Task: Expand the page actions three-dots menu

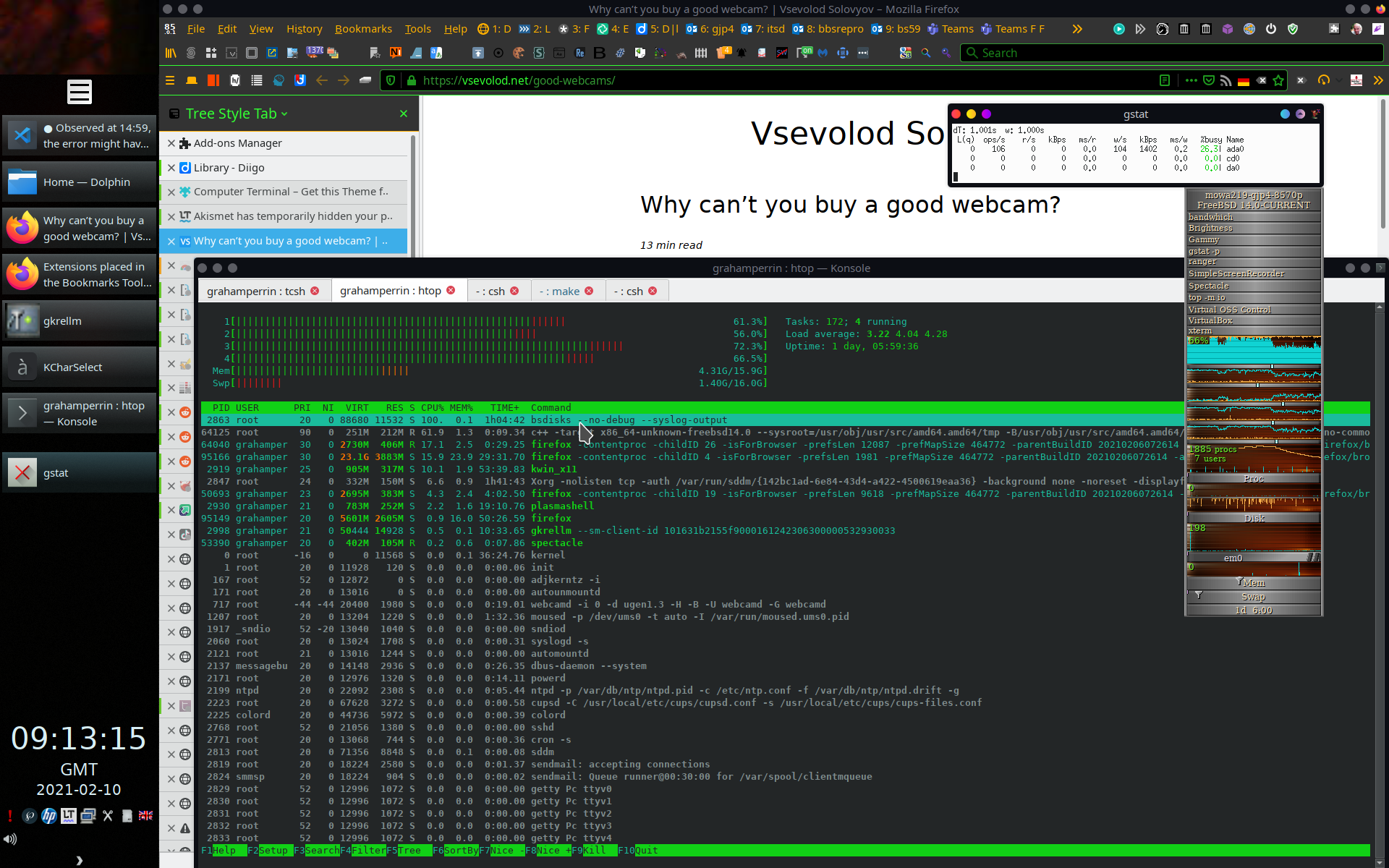Action: click(x=1191, y=80)
